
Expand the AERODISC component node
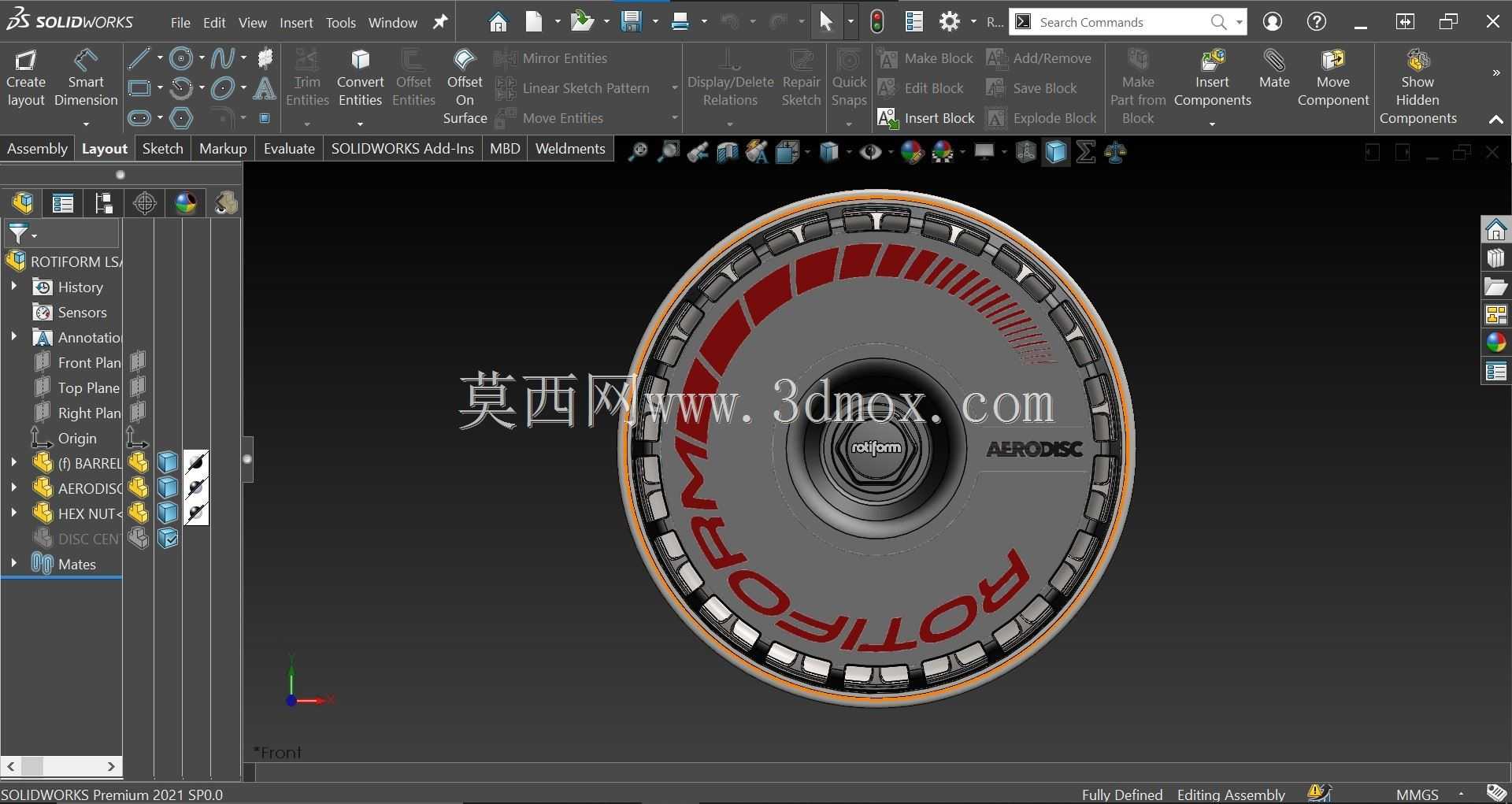(13, 488)
